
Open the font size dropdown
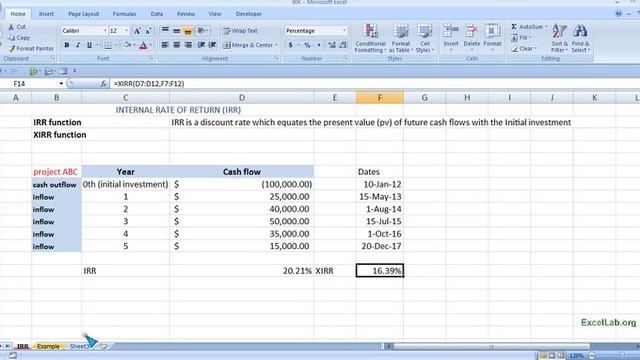tap(126, 31)
